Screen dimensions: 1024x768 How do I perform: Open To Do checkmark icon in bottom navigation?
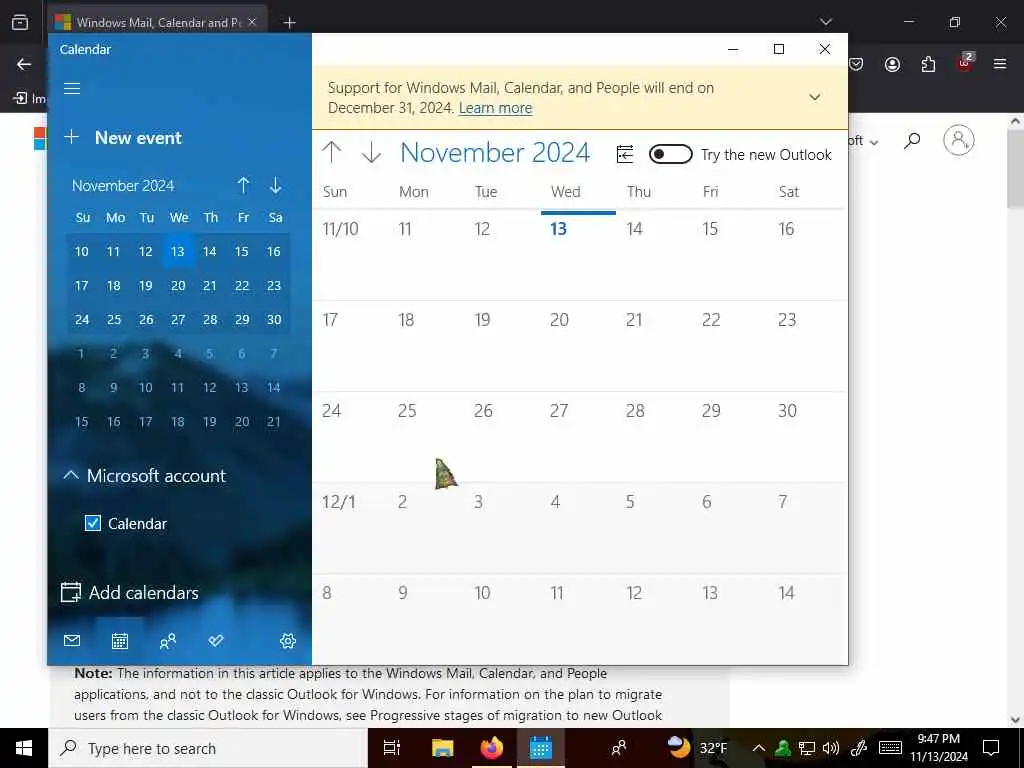(x=216, y=641)
